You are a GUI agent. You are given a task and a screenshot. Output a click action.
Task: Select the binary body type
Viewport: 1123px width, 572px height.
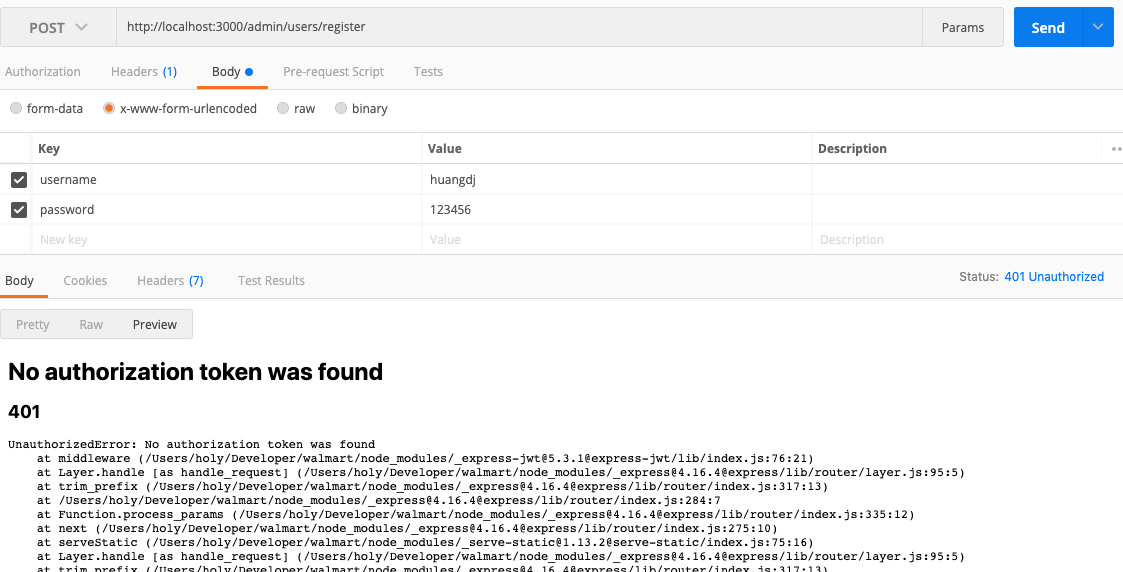(x=342, y=108)
